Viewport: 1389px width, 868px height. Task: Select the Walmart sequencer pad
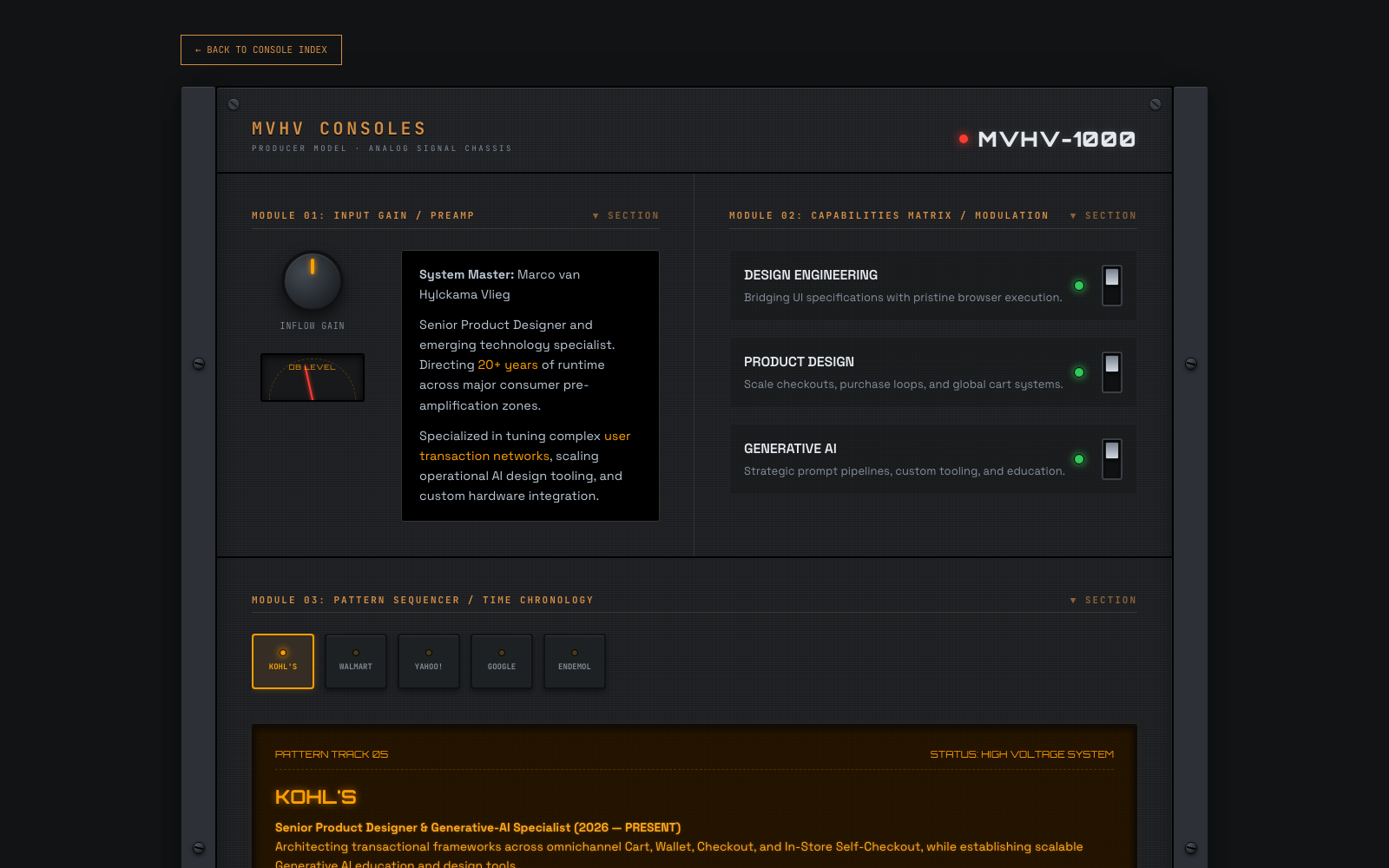(x=356, y=661)
